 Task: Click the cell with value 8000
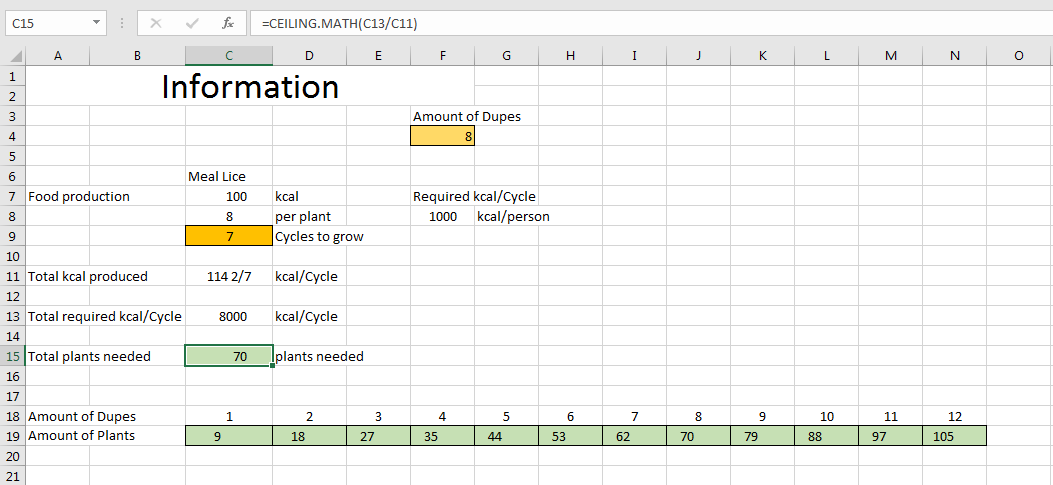tap(228, 316)
